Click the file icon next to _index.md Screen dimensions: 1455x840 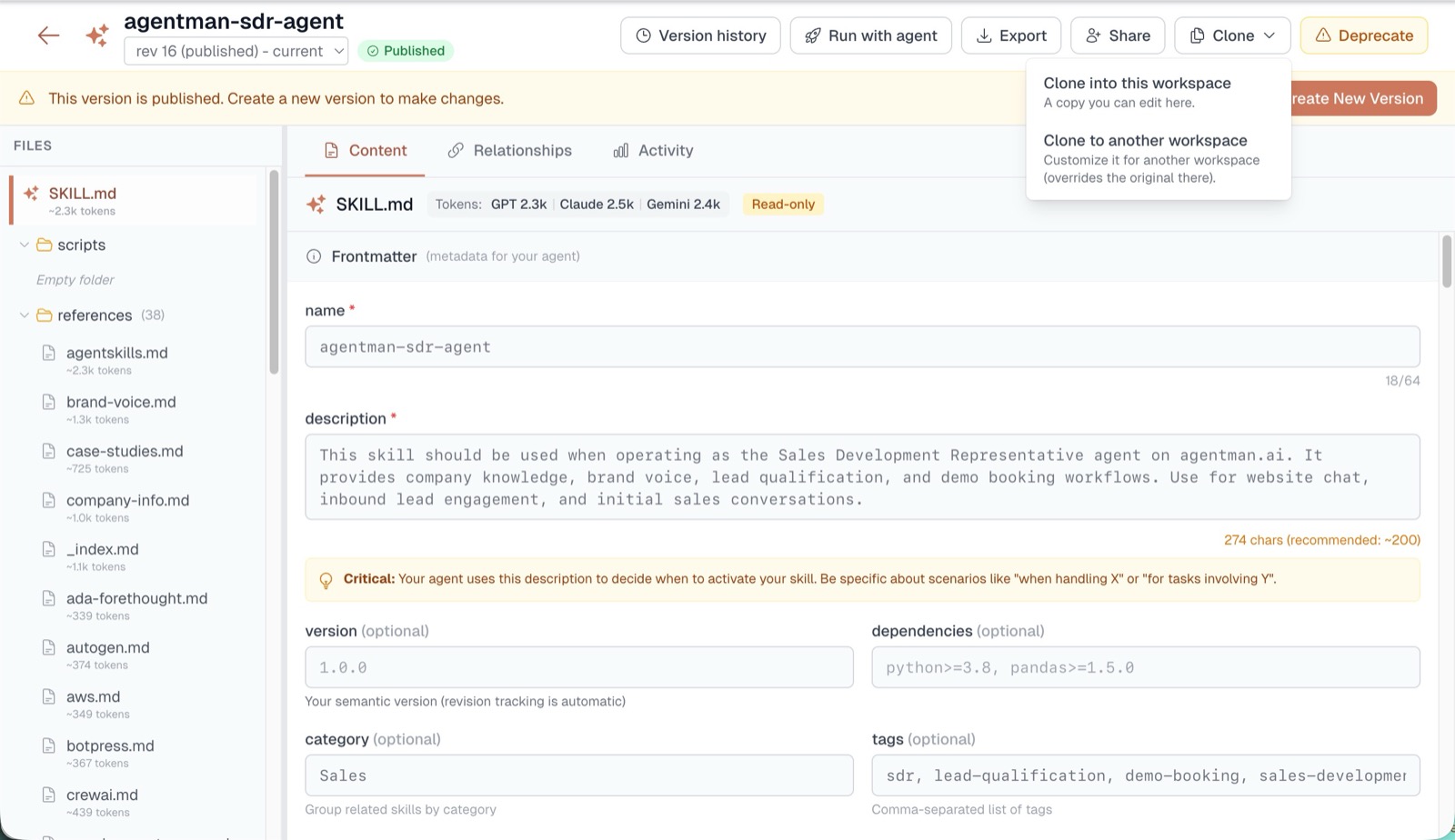(49, 549)
